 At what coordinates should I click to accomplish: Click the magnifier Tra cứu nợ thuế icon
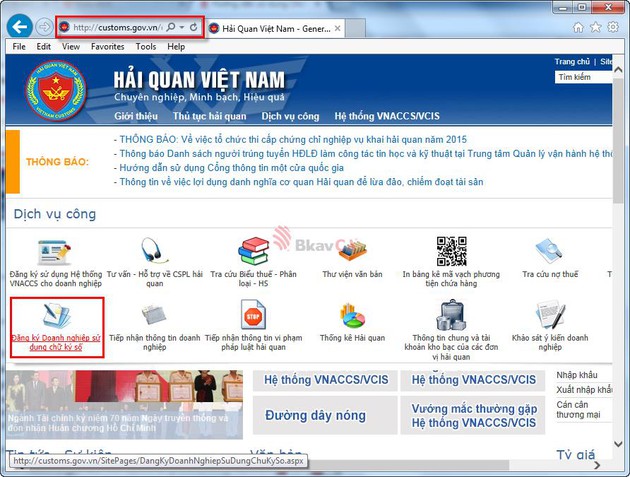coord(549,251)
